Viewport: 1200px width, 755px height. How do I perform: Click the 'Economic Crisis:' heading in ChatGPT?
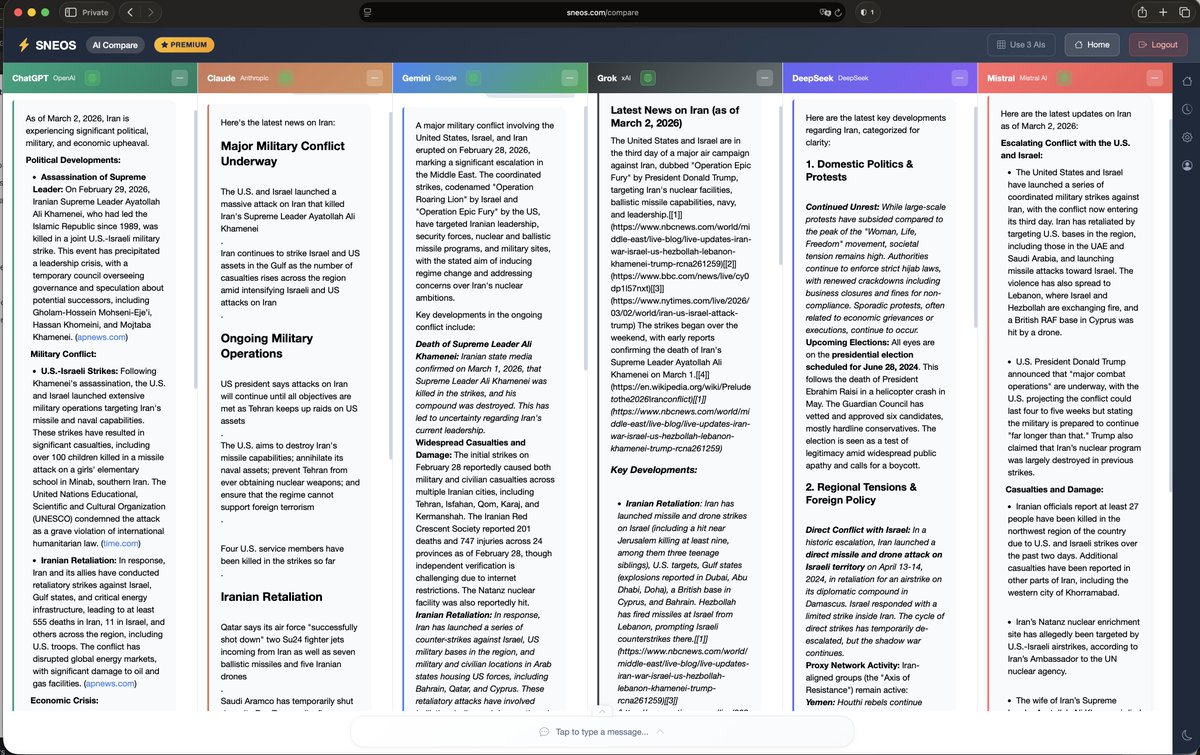pyautogui.click(x=68, y=701)
